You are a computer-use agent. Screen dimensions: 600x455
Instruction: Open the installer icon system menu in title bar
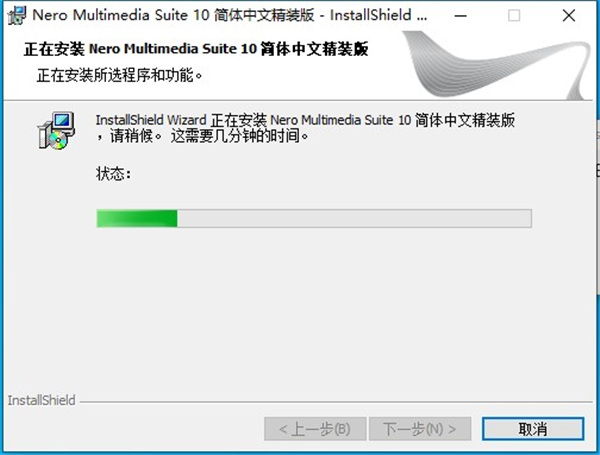17,16
